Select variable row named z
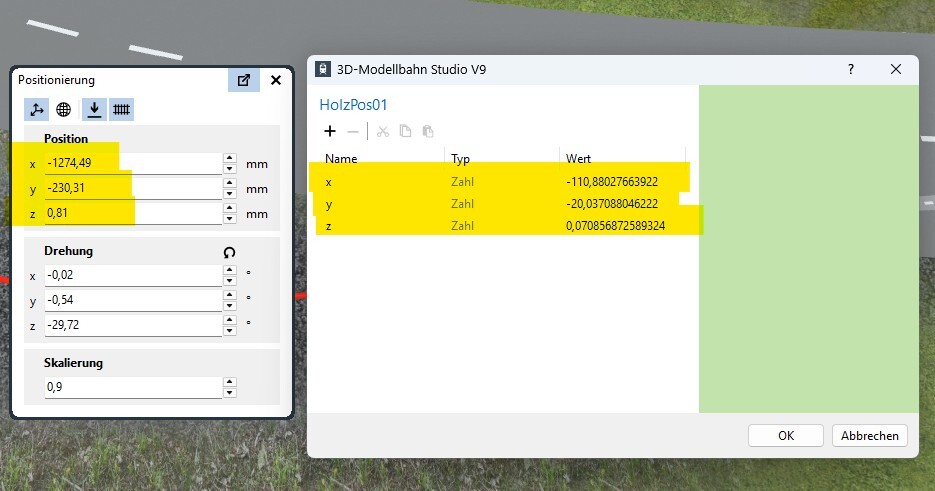935x491 pixels. click(x=504, y=226)
